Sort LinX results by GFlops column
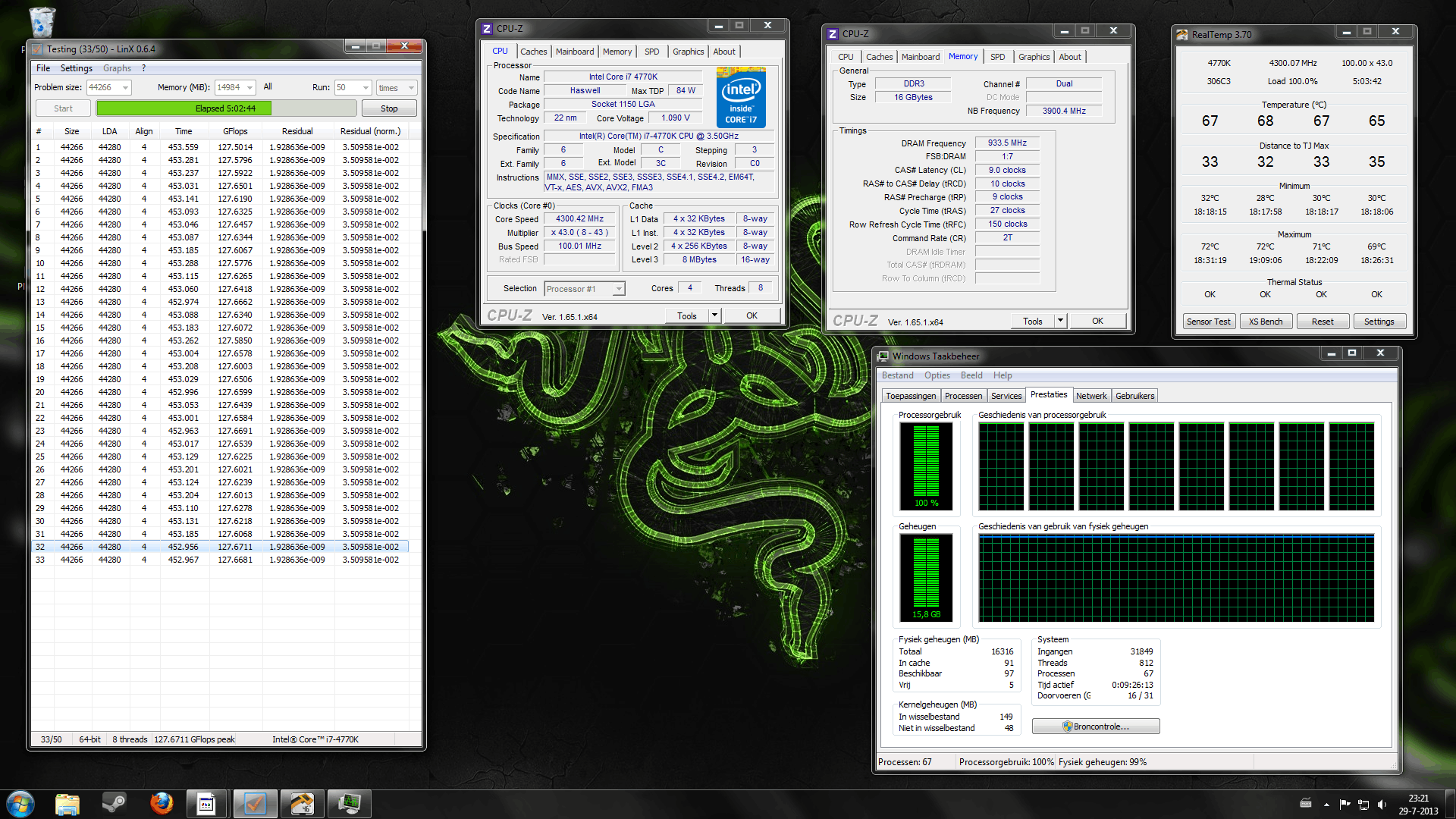The width and height of the screenshot is (1456, 819). pos(235,131)
